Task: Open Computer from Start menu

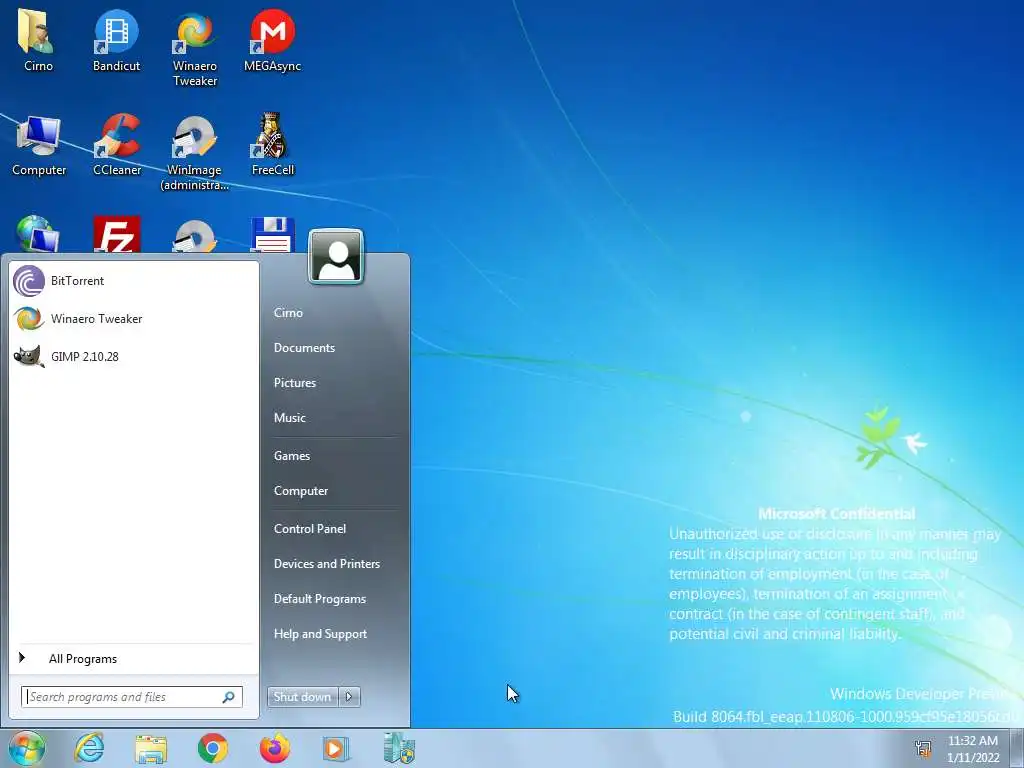Action: coord(300,491)
